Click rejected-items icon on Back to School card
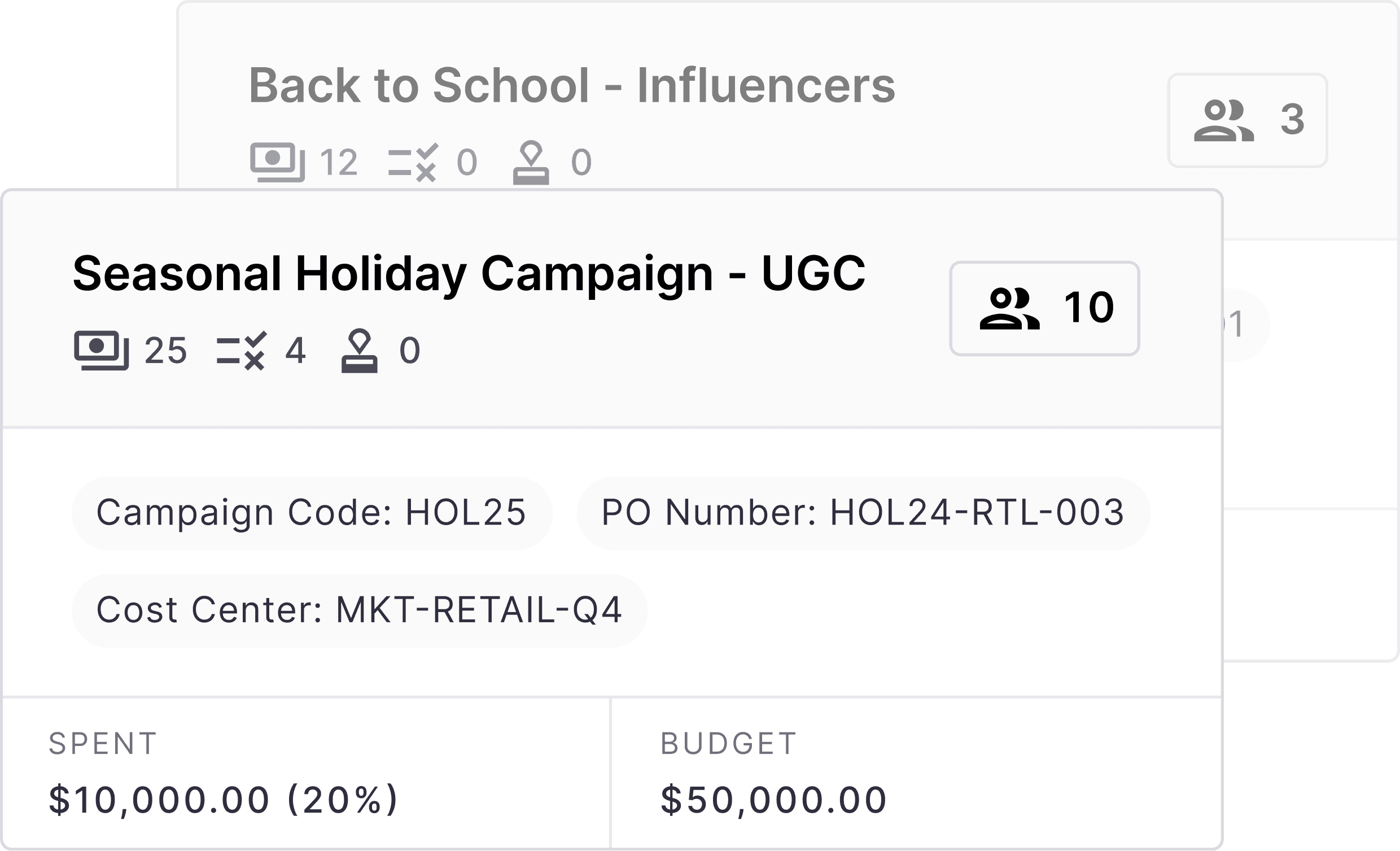The image size is (1400, 851). coord(413,163)
